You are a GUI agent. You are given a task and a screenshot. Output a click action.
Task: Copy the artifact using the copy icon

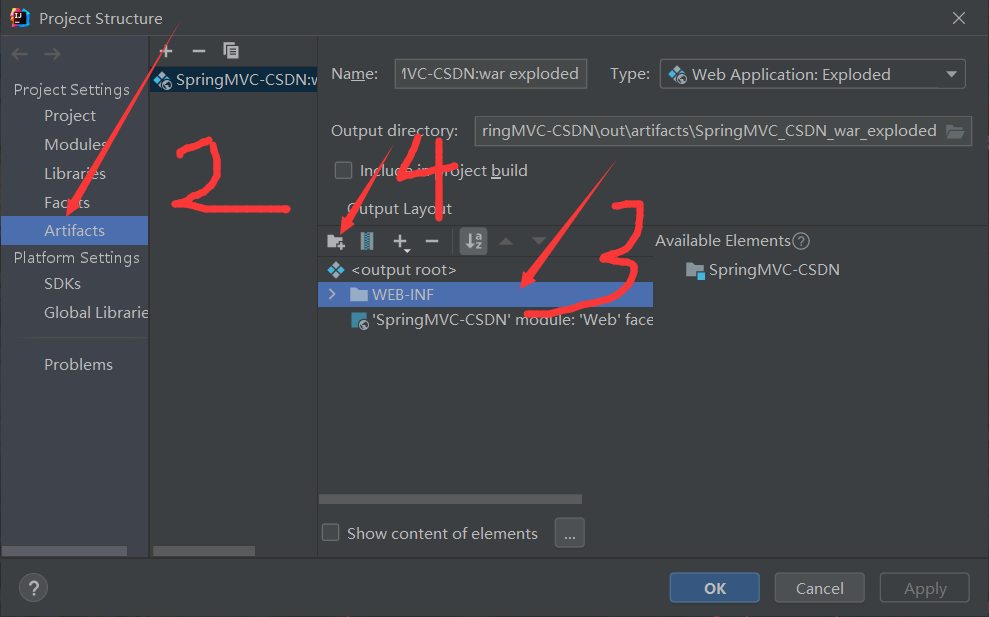point(231,51)
